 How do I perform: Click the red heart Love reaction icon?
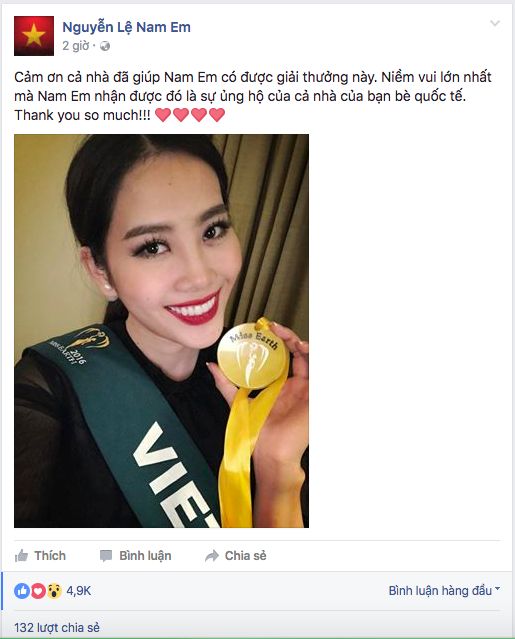38,591
